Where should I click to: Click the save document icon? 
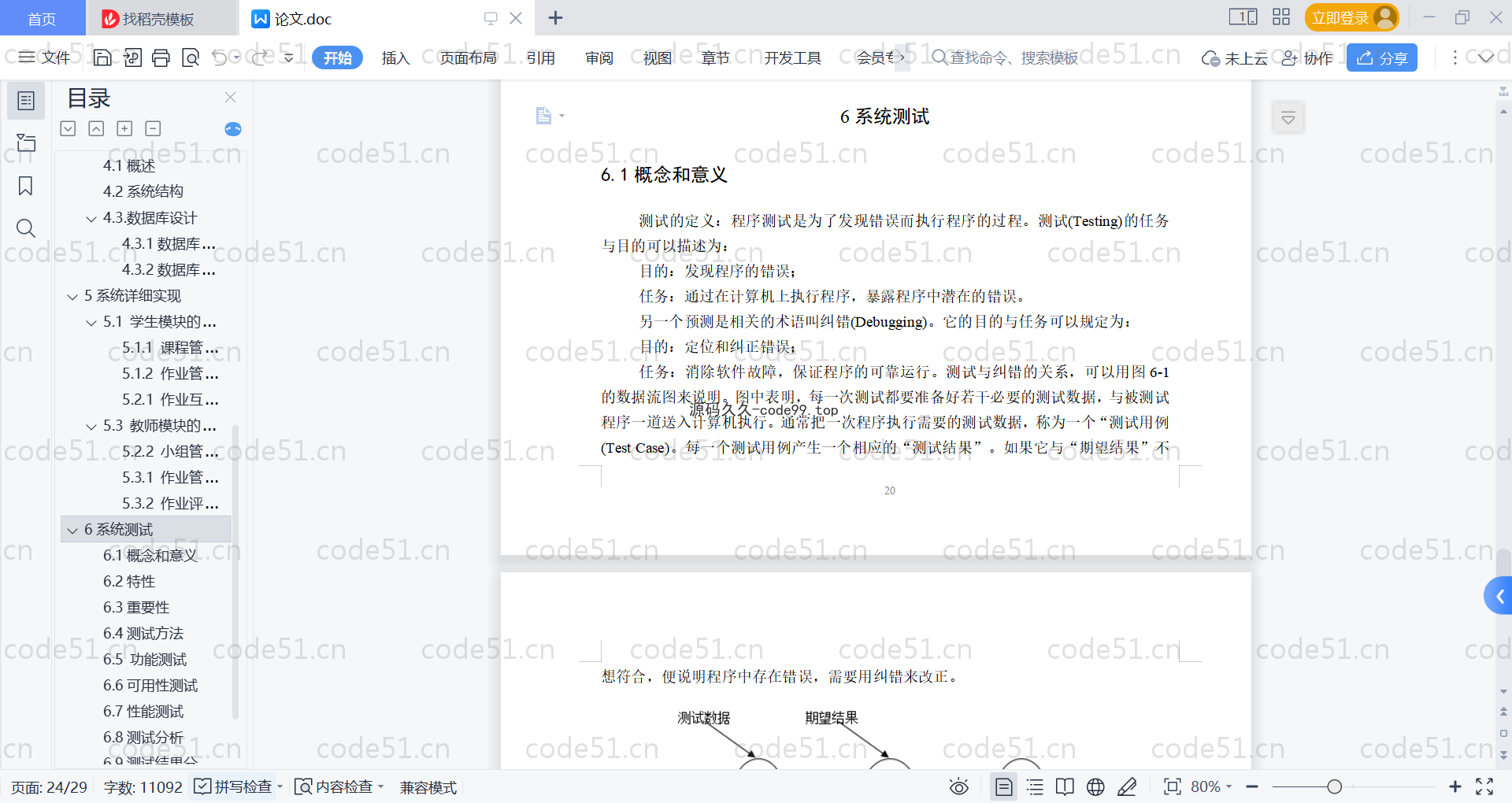pos(102,57)
